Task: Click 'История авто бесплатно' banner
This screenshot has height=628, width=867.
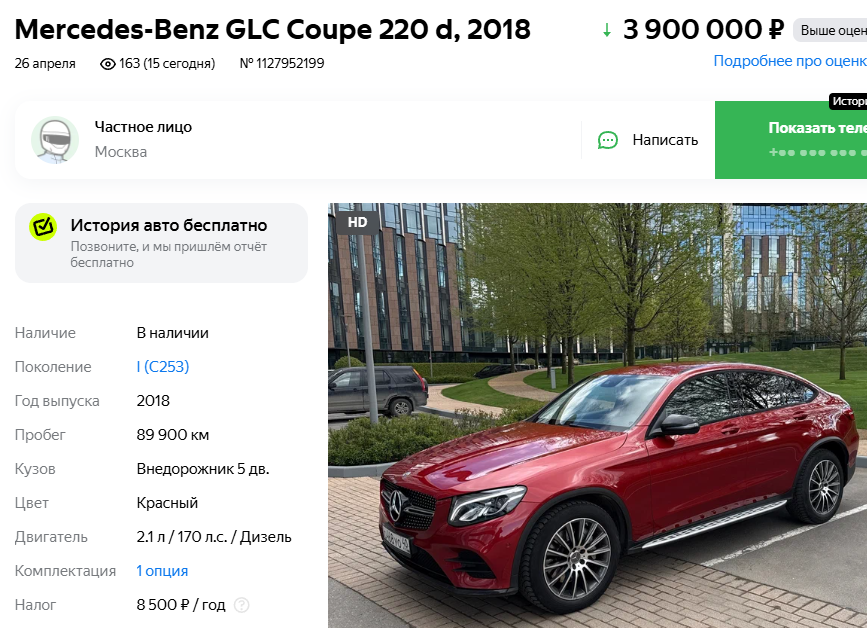Action: click(161, 243)
